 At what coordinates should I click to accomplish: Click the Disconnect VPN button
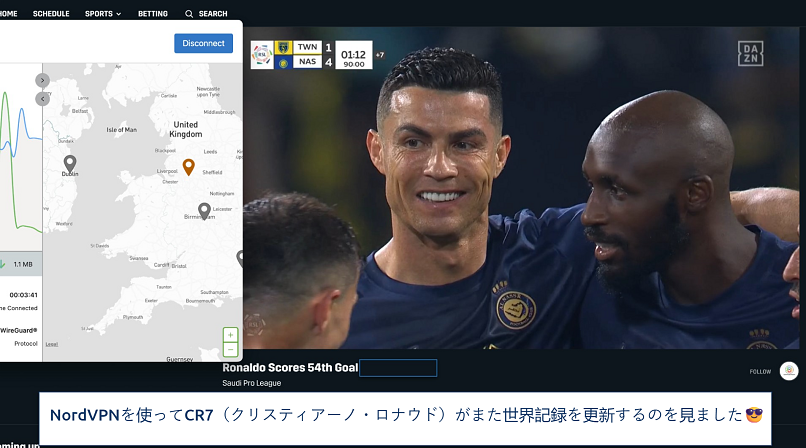coord(203,43)
